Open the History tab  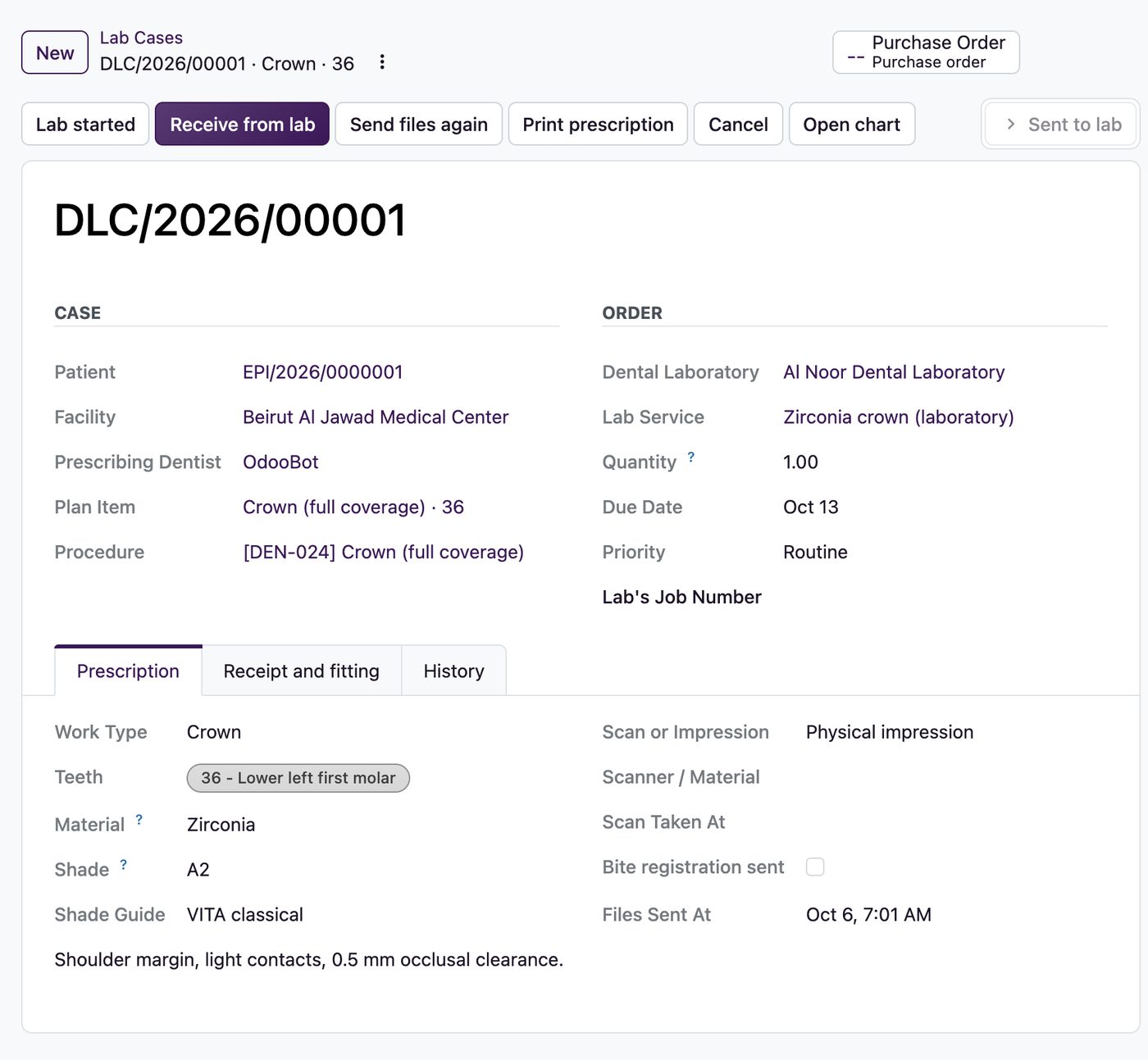453,671
